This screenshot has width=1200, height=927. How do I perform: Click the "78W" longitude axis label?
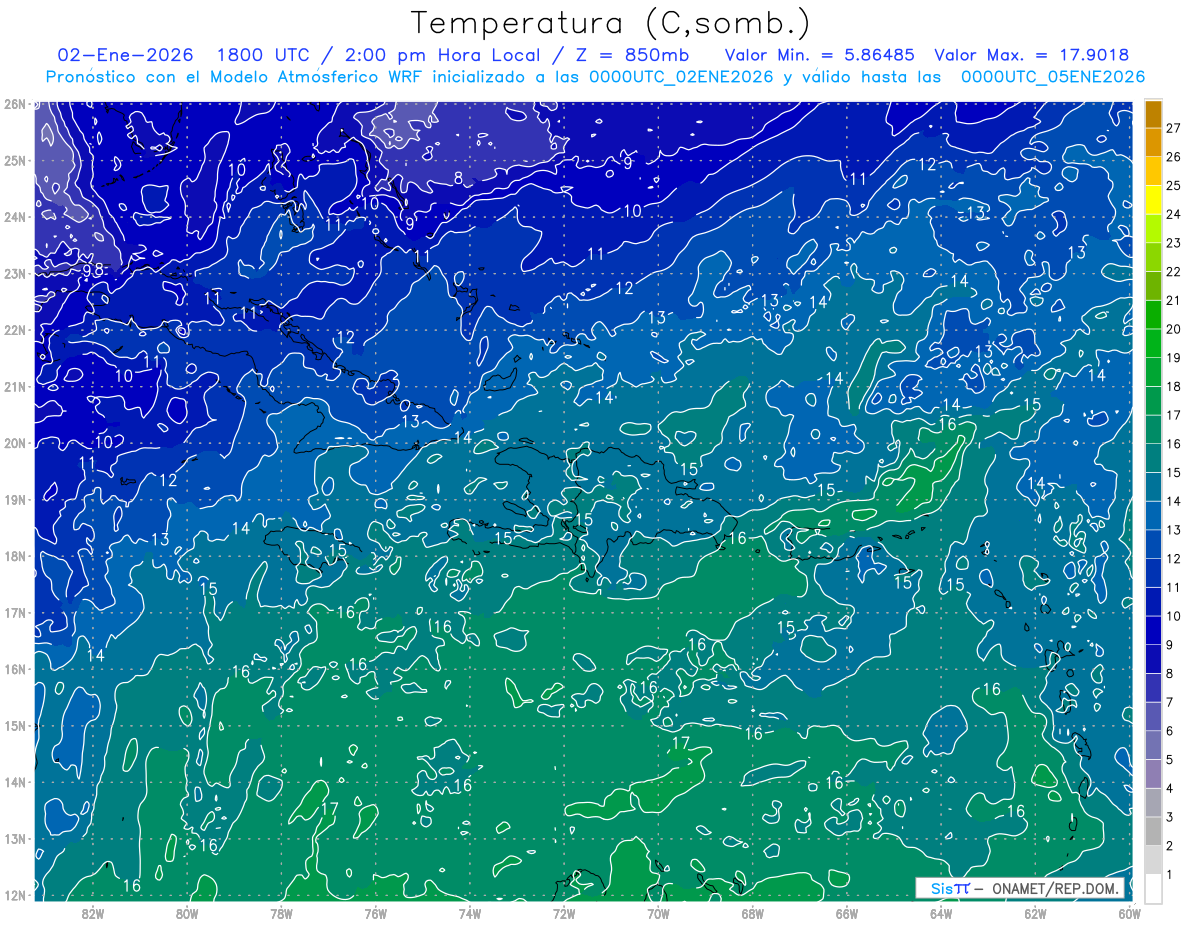(x=281, y=912)
